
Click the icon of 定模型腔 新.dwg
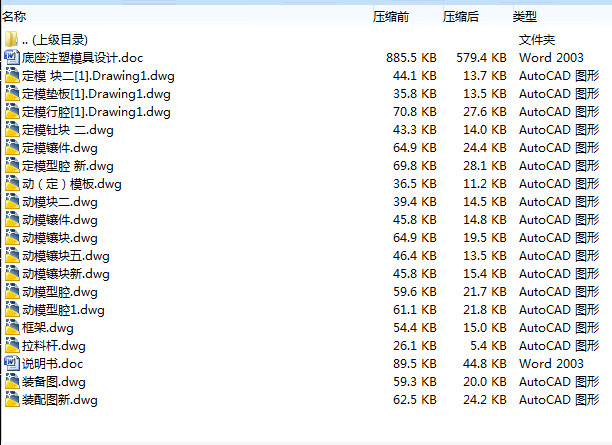(x=12, y=165)
